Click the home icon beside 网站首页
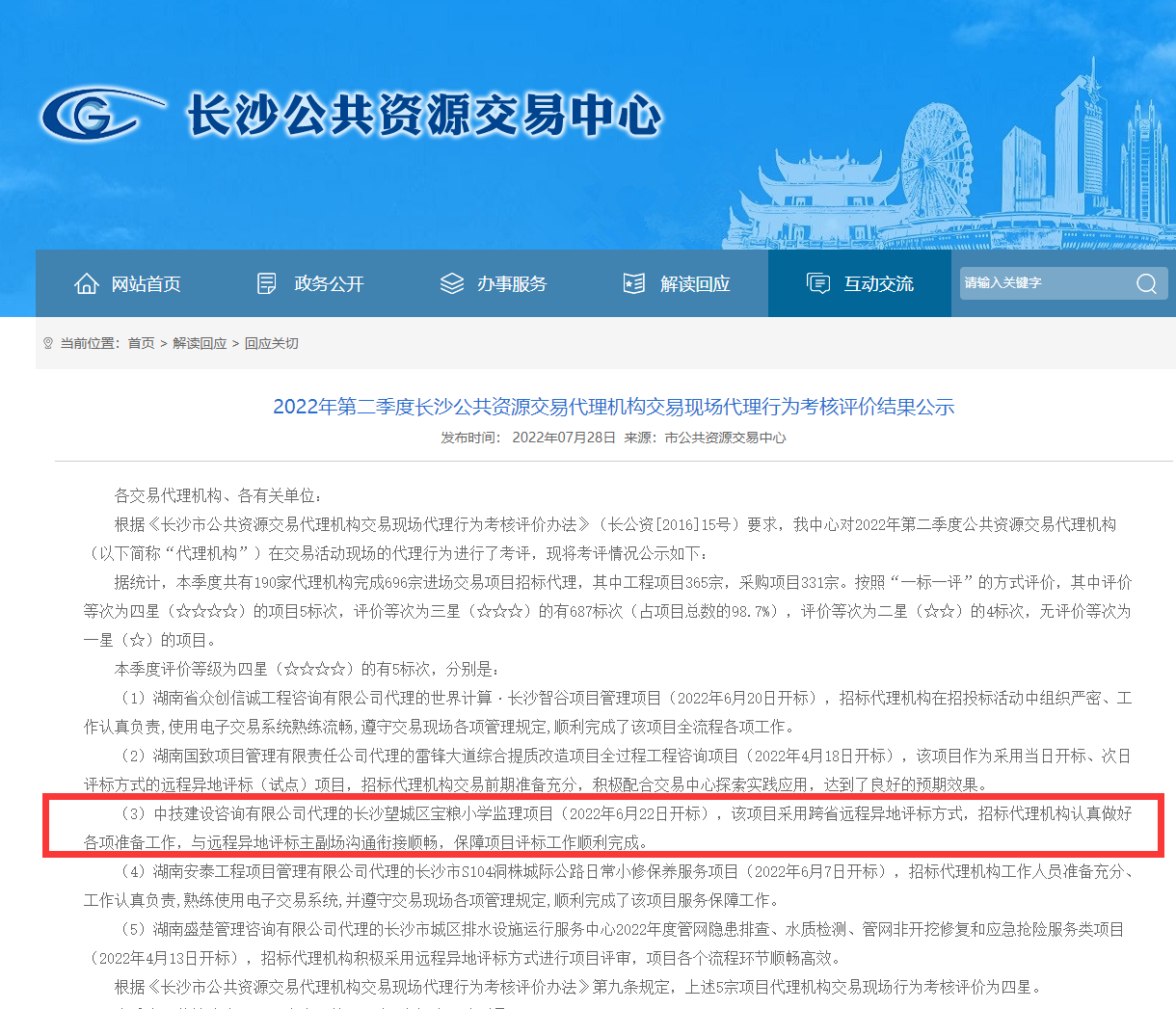The width and height of the screenshot is (1176, 1009). tap(87, 283)
